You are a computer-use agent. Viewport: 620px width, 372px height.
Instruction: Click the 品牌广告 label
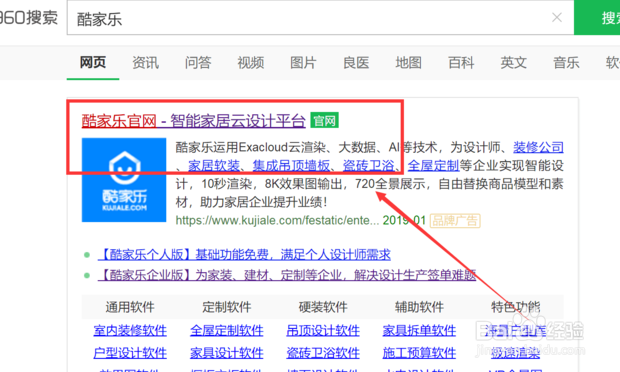455,221
